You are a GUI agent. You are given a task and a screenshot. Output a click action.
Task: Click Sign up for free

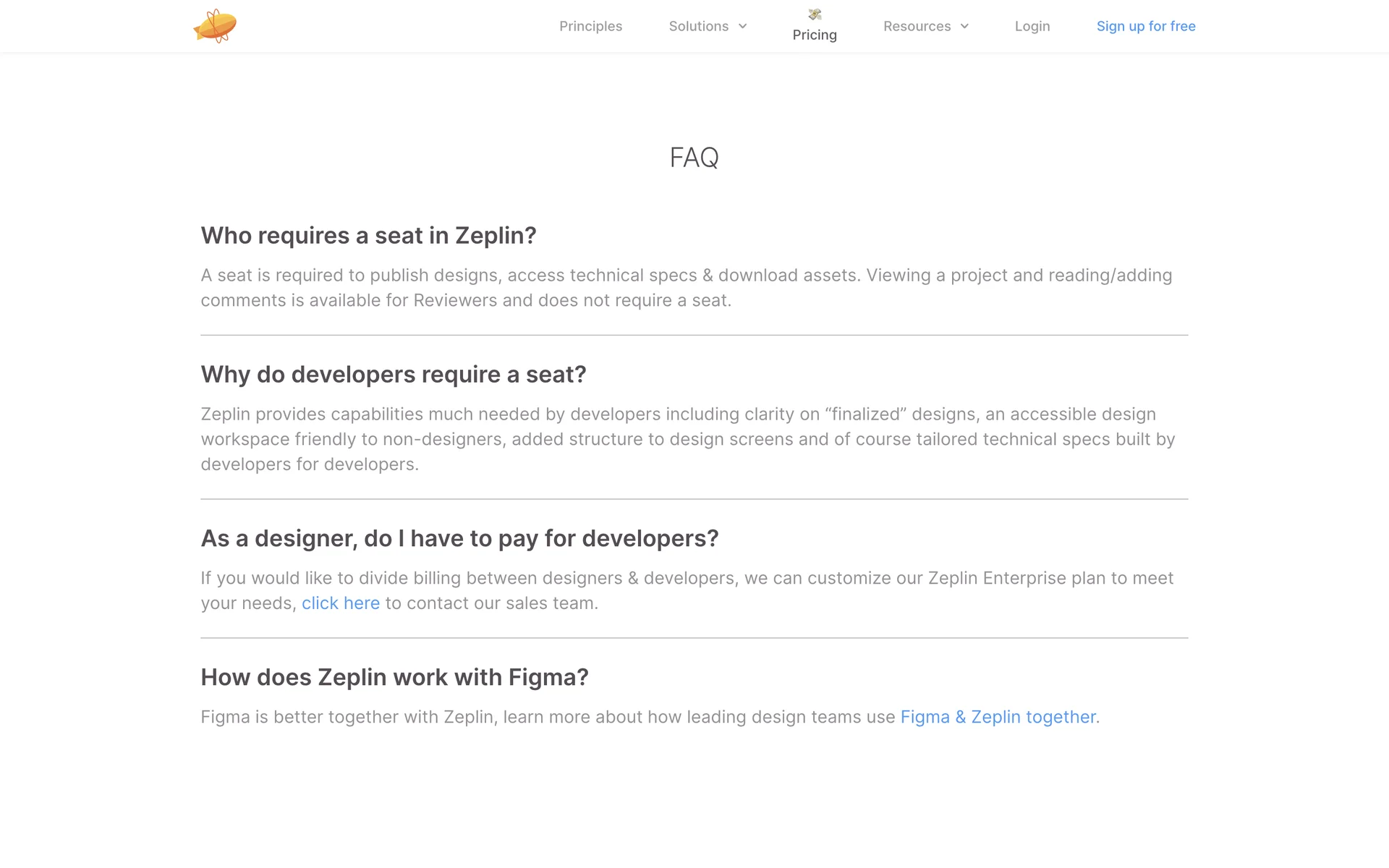point(1146,26)
